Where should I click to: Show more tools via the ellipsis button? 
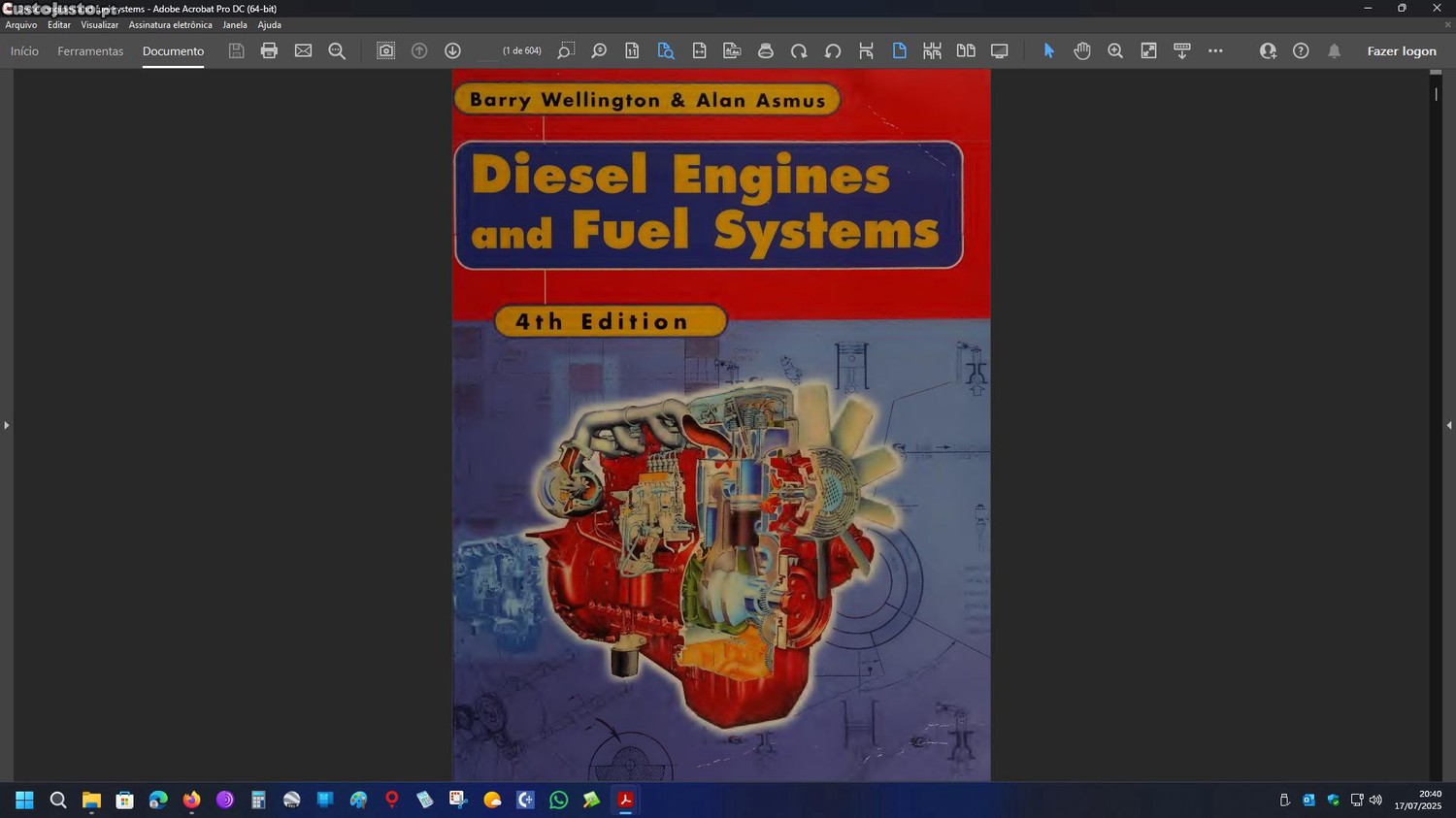1215,50
